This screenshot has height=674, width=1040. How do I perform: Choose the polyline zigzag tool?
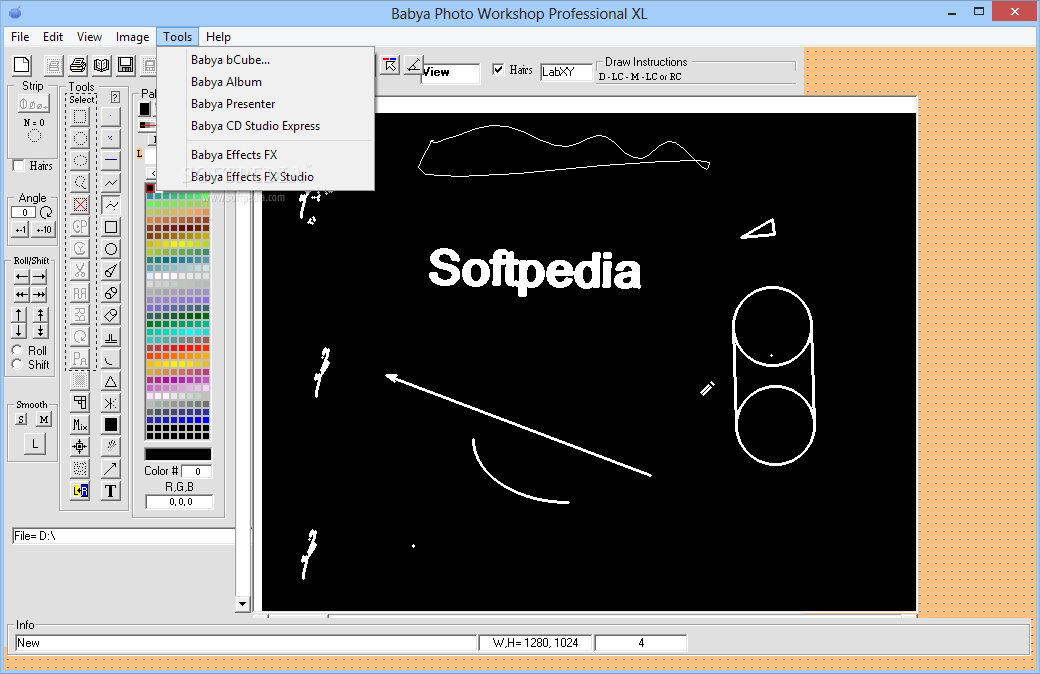coord(111,182)
